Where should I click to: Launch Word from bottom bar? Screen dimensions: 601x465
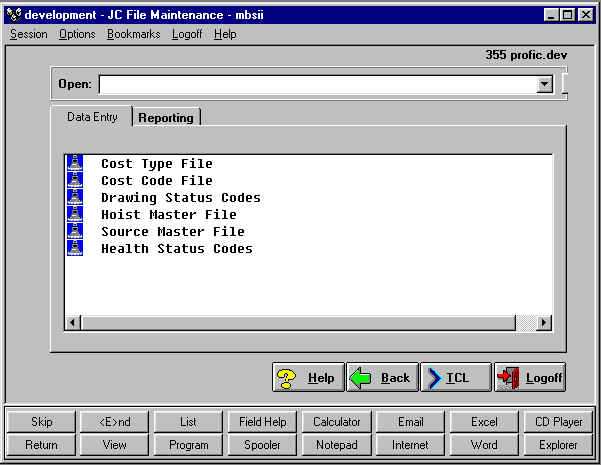pyautogui.click(x=484, y=445)
